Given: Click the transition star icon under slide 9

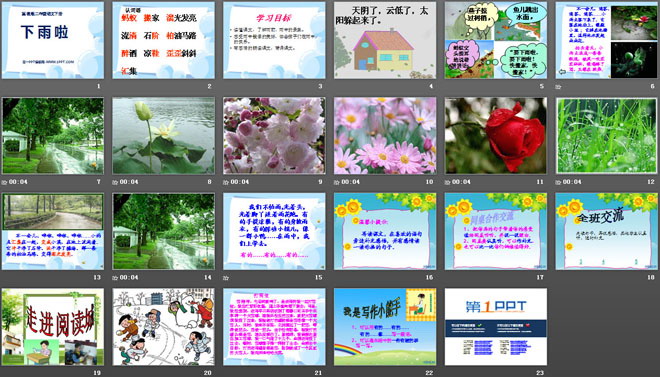Looking at the screenshot, I should coord(226,182).
